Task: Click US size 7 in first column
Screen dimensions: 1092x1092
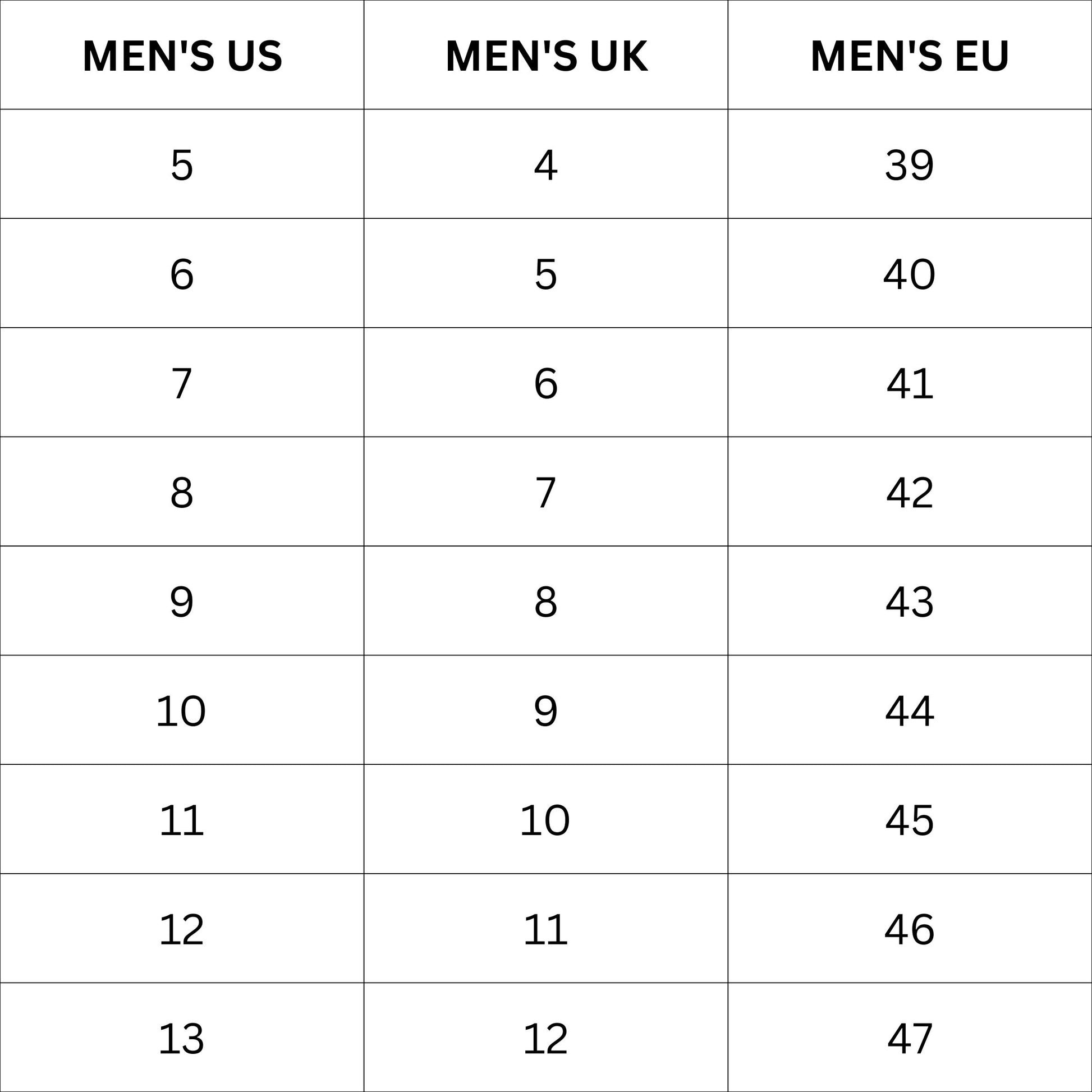Action: pos(181,384)
